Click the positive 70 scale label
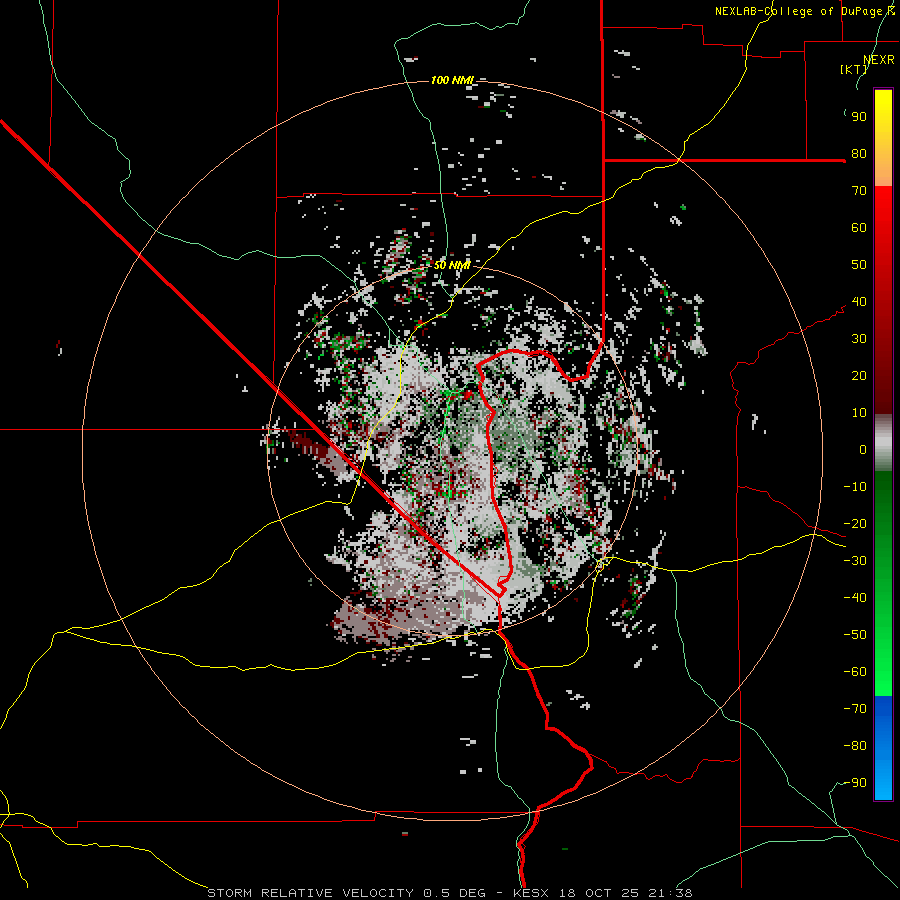 [x=859, y=191]
